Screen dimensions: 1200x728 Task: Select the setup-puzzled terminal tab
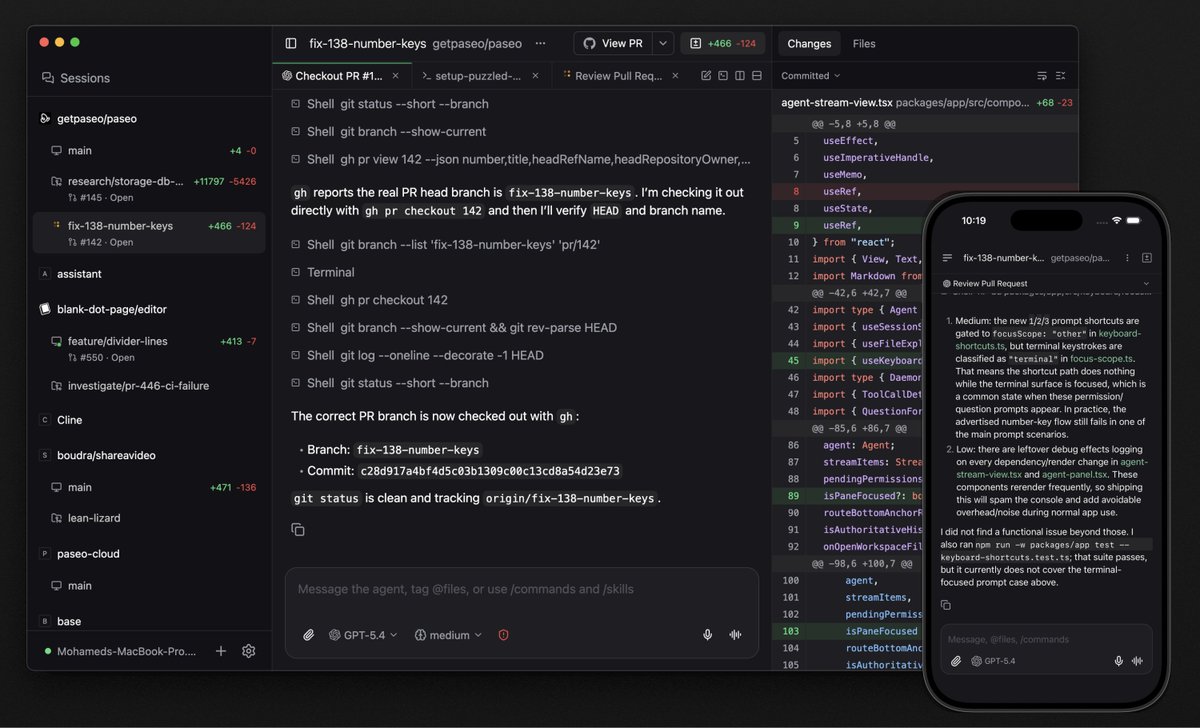point(471,75)
